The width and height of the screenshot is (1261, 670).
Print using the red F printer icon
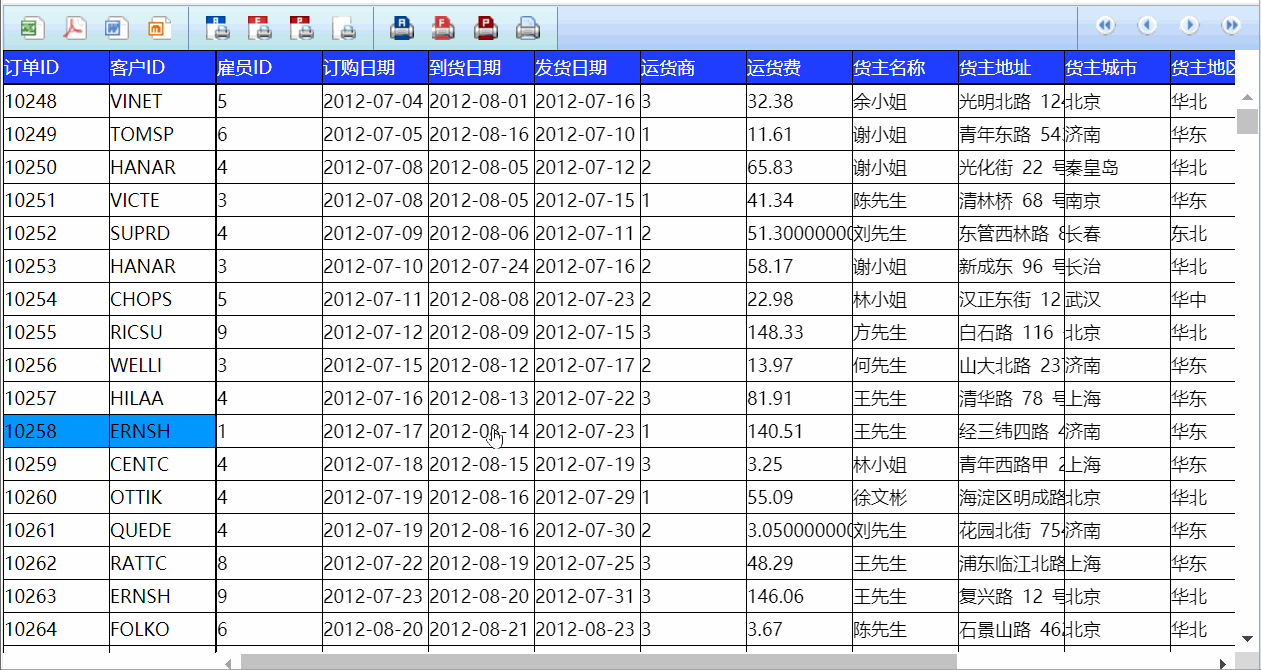pos(444,27)
